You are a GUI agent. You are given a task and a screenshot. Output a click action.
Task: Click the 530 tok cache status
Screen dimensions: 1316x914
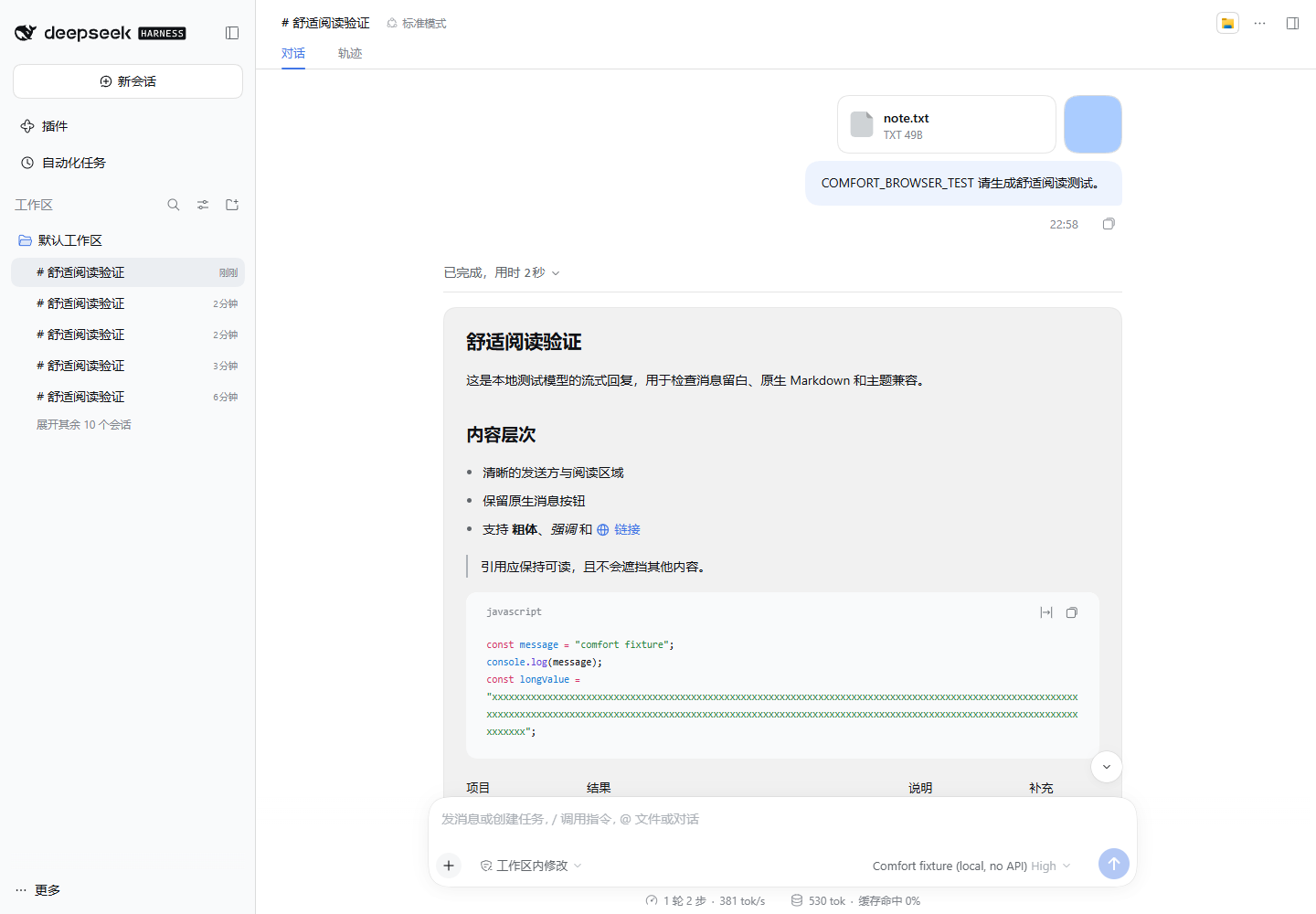(x=855, y=900)
